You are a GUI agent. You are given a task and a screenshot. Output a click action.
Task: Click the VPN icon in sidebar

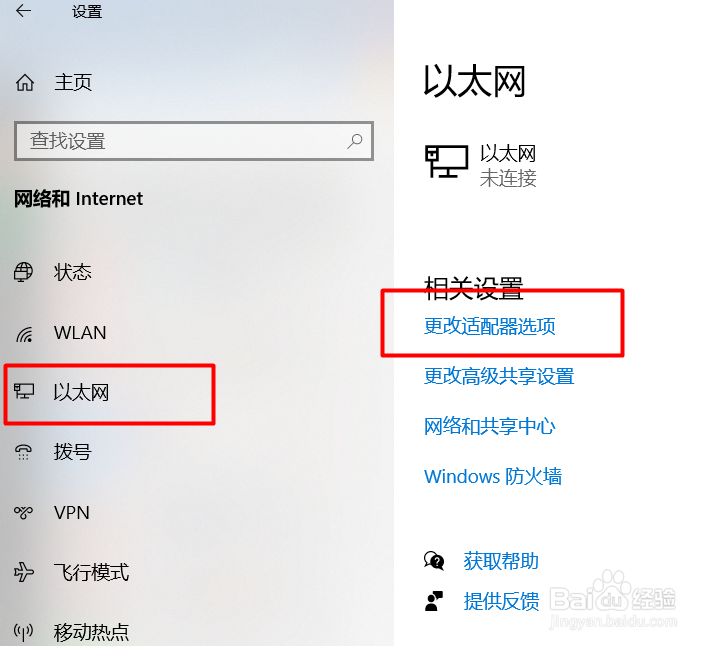click(x=23, y=513)
